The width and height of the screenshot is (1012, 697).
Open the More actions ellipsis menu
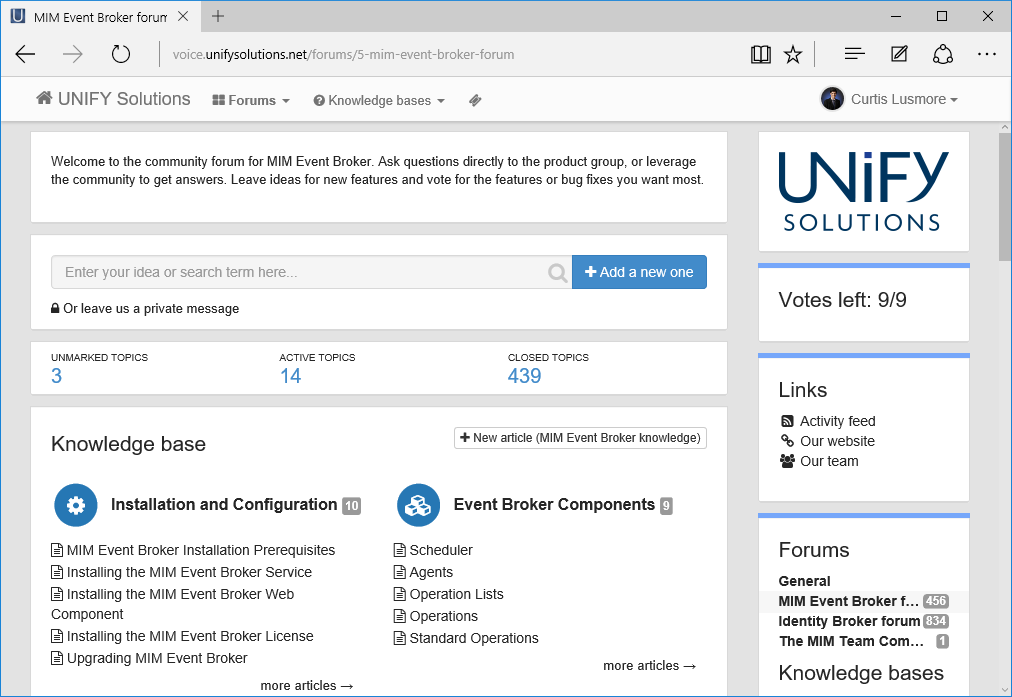tap(987, 54)
